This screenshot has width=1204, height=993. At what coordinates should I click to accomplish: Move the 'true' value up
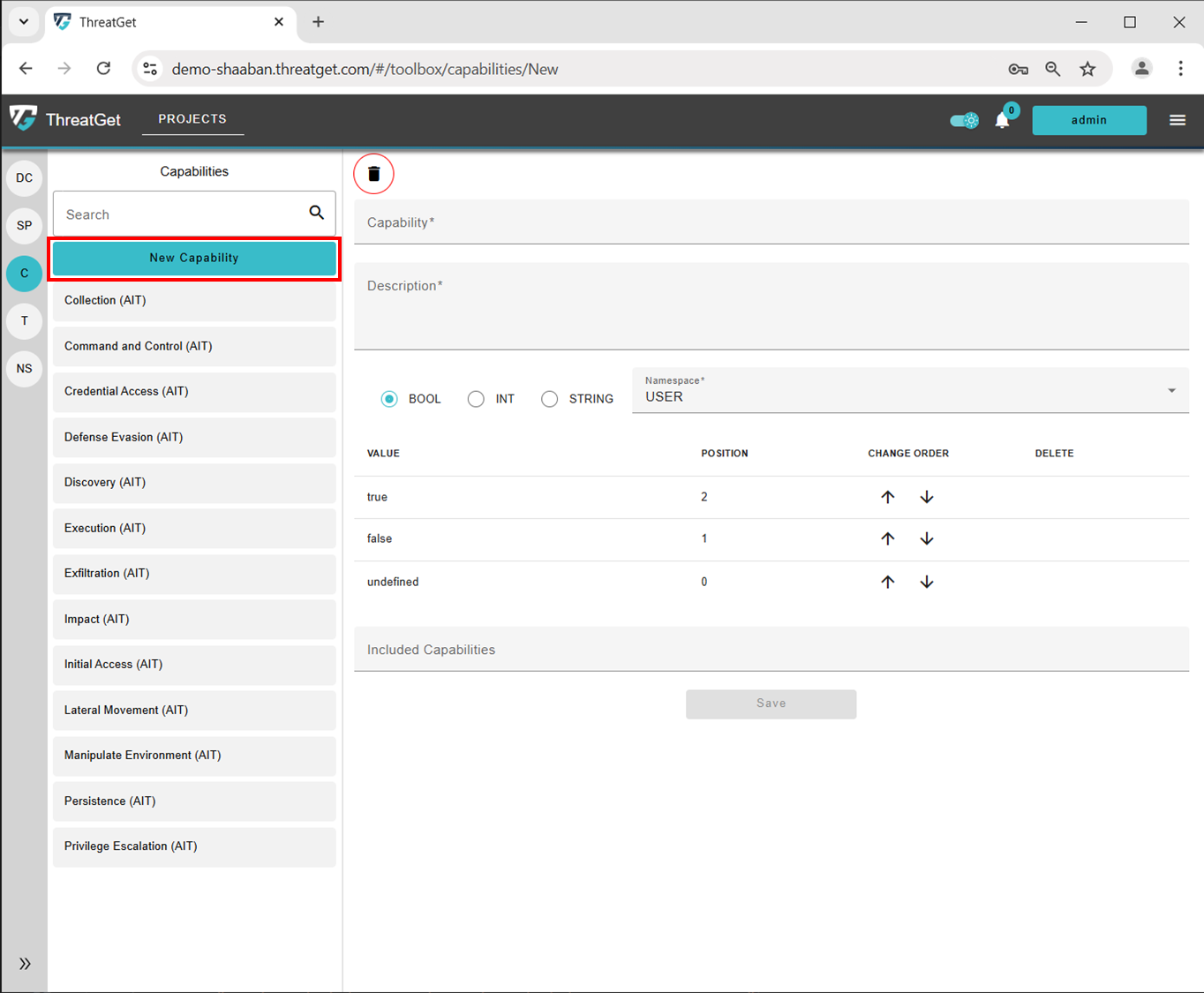[x=887, y=497]
